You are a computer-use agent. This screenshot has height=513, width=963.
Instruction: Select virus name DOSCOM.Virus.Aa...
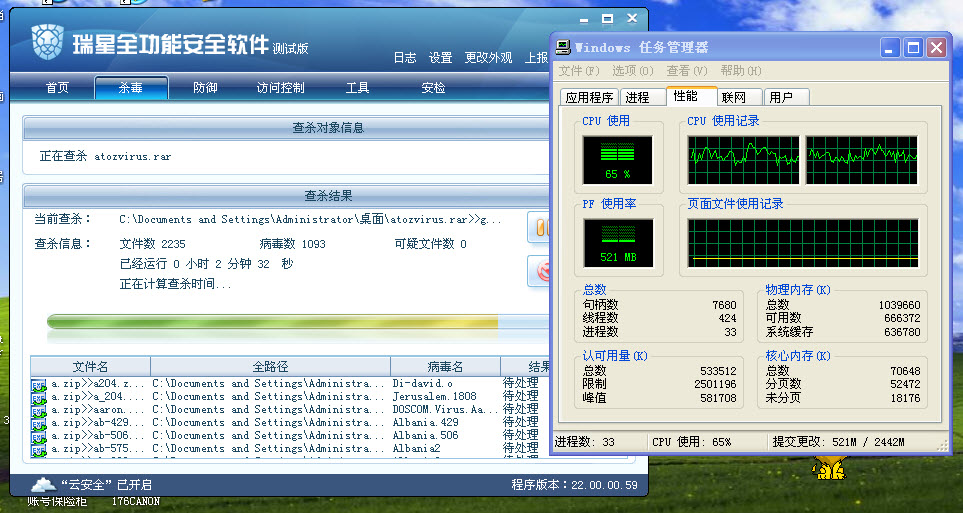(x=445, y=409)
